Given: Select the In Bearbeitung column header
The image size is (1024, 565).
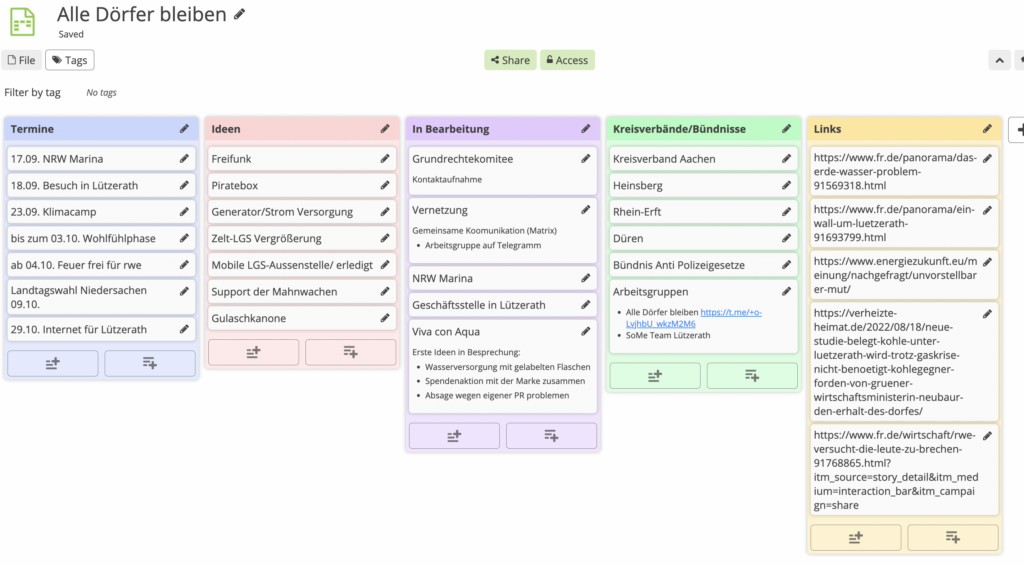Looking at the screenshot, I should tap(490, 129).
